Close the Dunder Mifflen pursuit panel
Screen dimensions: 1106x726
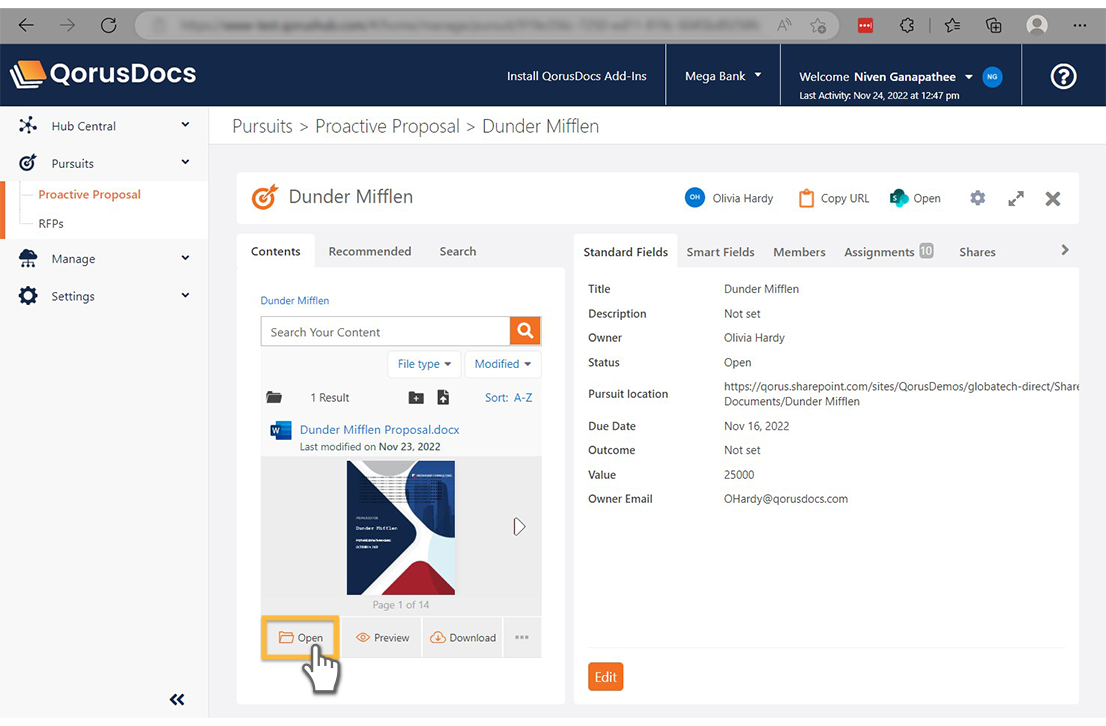pyautogui.click(x=1052, y=199)
